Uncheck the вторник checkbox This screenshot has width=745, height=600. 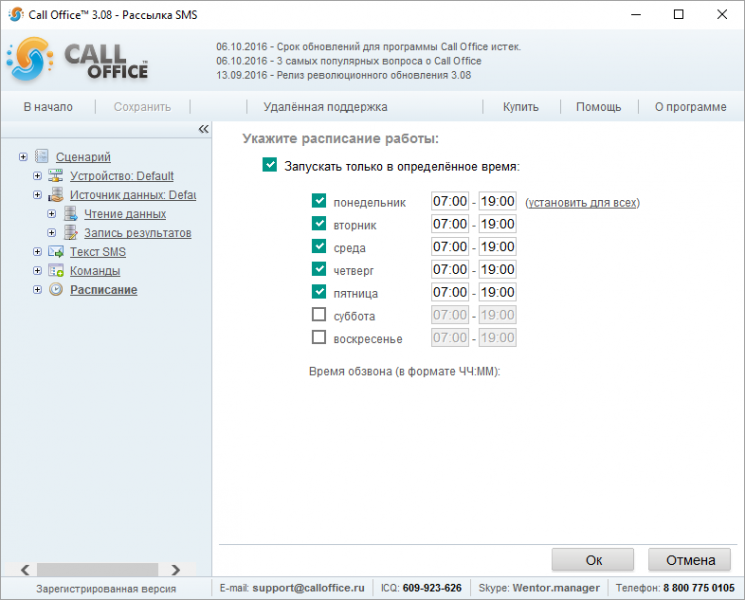(319, 223)
